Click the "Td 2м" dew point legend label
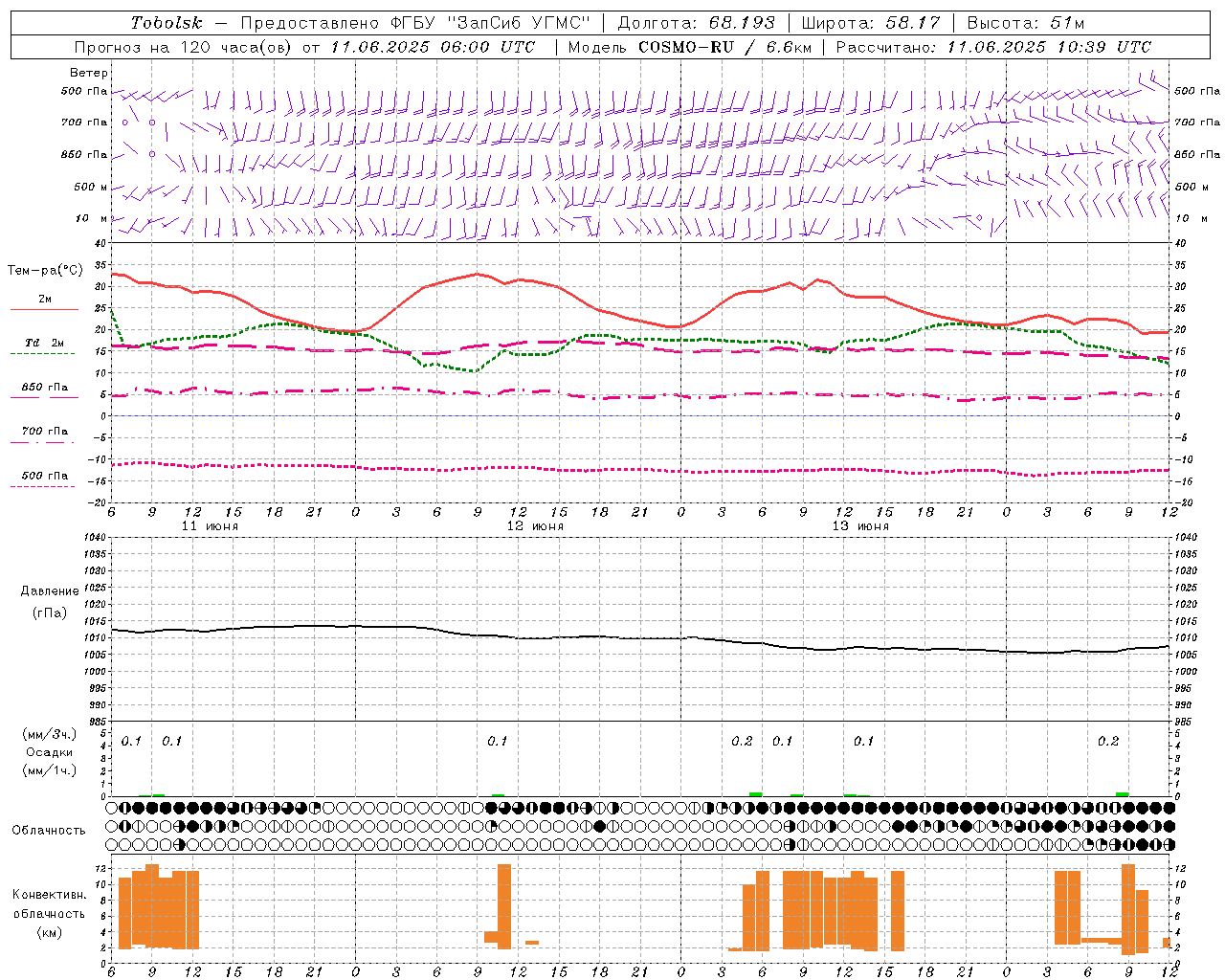The height and width of the screenshot is (980, 1225). 45,343
